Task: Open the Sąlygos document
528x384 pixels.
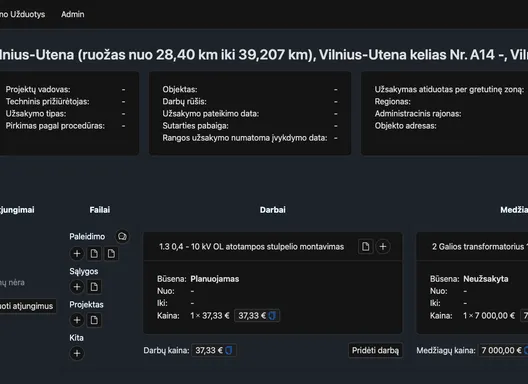Action: [x=94, y=287]
